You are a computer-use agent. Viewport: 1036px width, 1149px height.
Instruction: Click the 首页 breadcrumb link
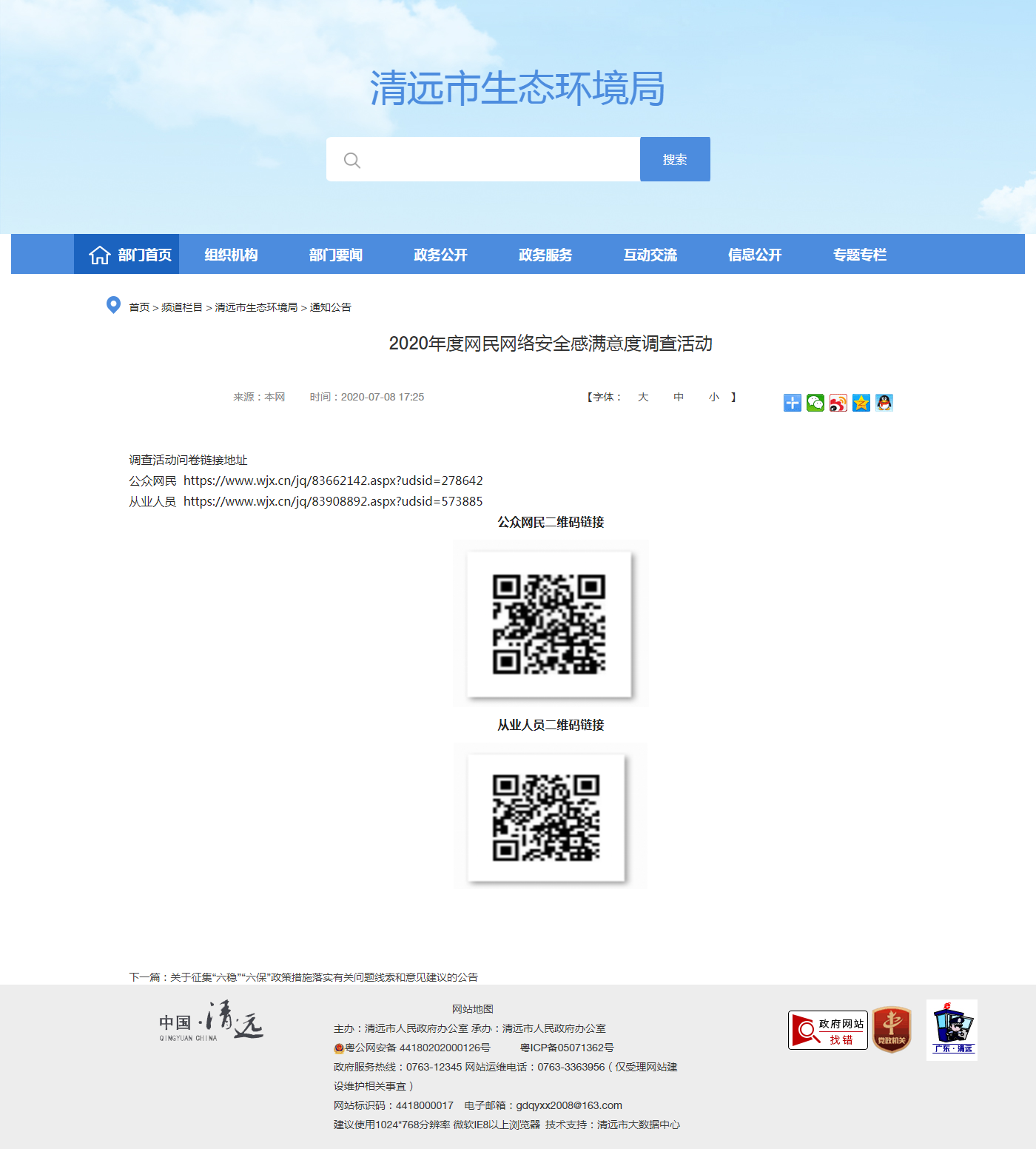click(139, 307)
